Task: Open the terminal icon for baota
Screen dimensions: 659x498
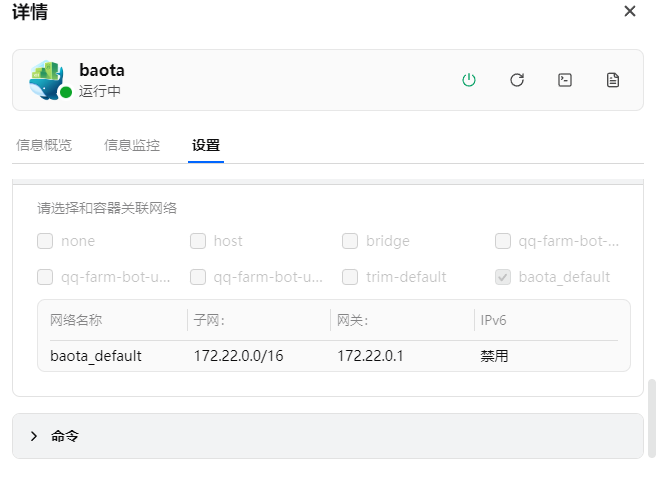Action: (x=565, y=80)
